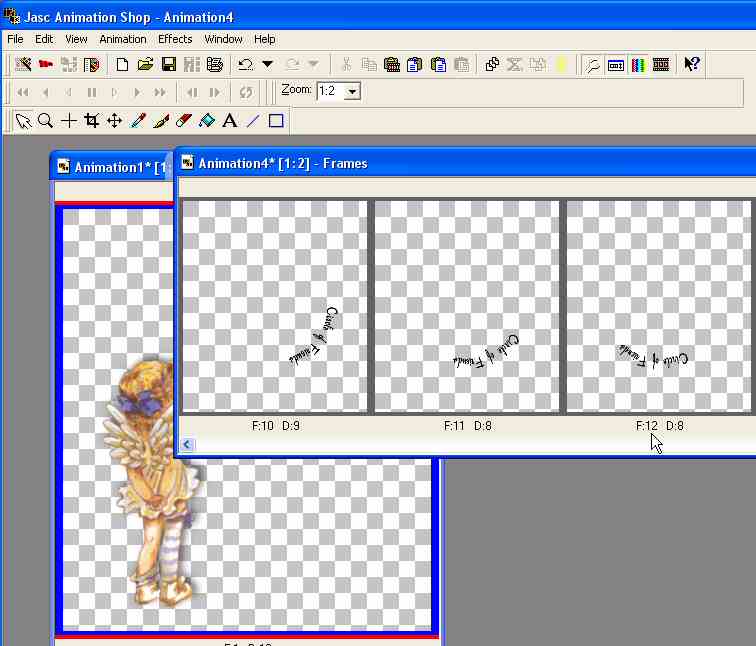Export frames to Paint Shop Pro icon
Image resolution: width=756 pixels, height=646 pixels.
point(92,64)
